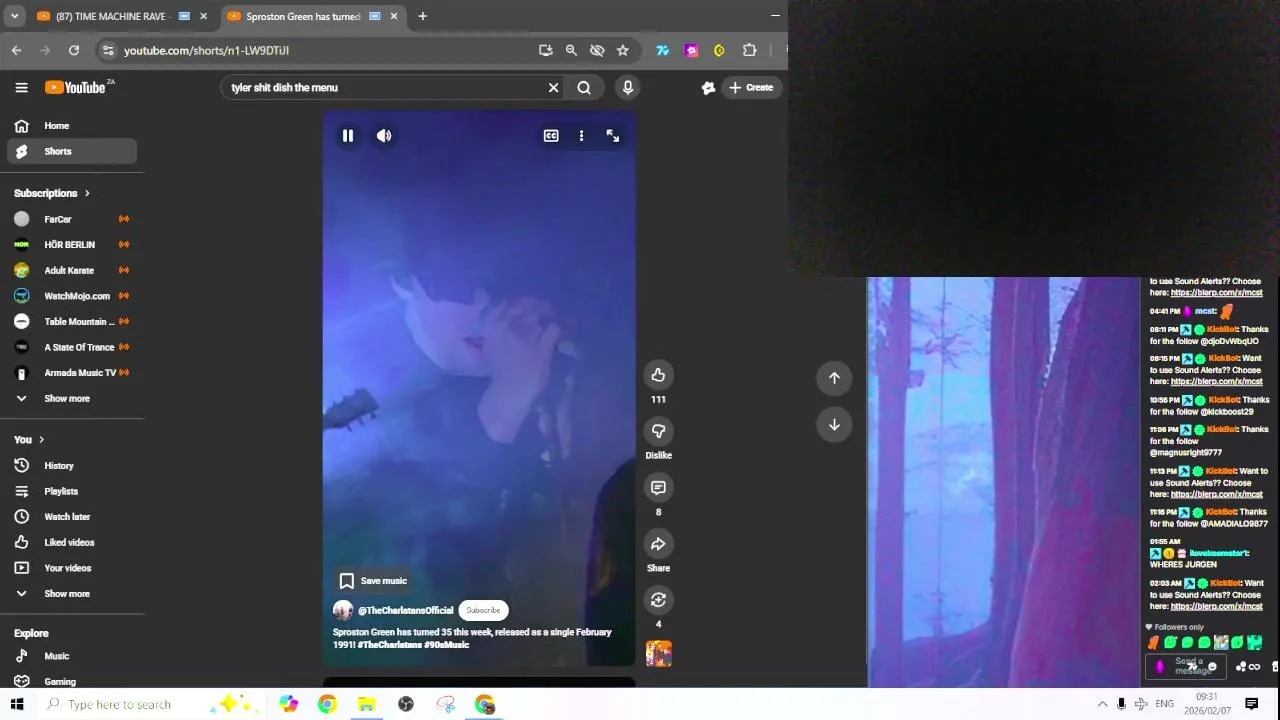Open the browser extensions puzzle icon

(x=750, y=50)
